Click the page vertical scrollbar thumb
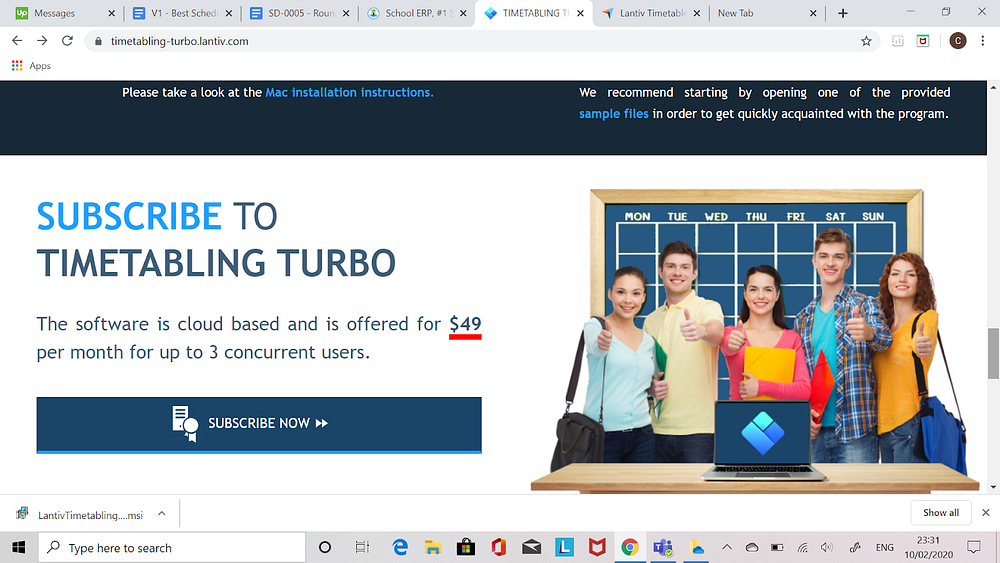The image size is (1000, 563). 993,354
